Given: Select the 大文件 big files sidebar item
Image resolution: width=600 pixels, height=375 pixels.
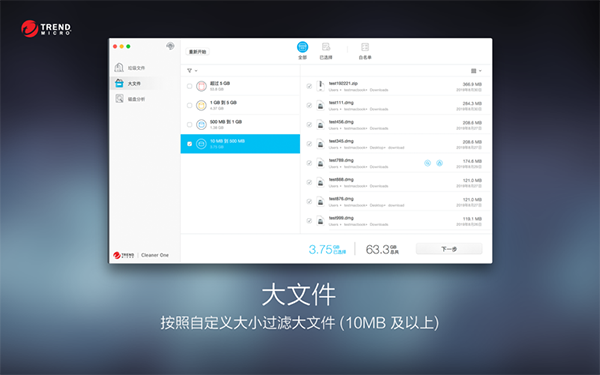Looking at the screenshot, I should click(x=130, y=83).
